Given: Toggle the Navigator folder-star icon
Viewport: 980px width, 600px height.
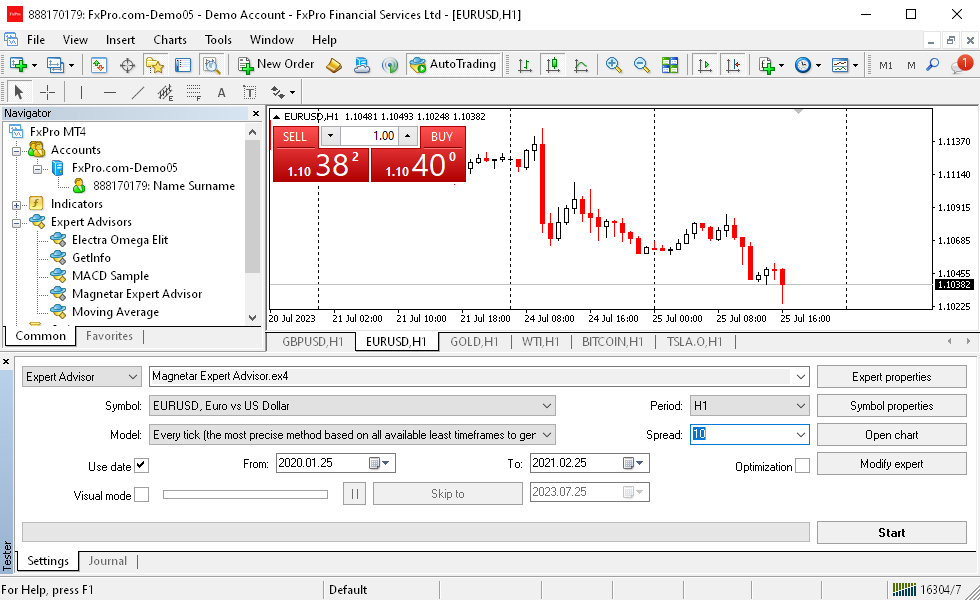Looking at the screenshot, I should 154,65.
